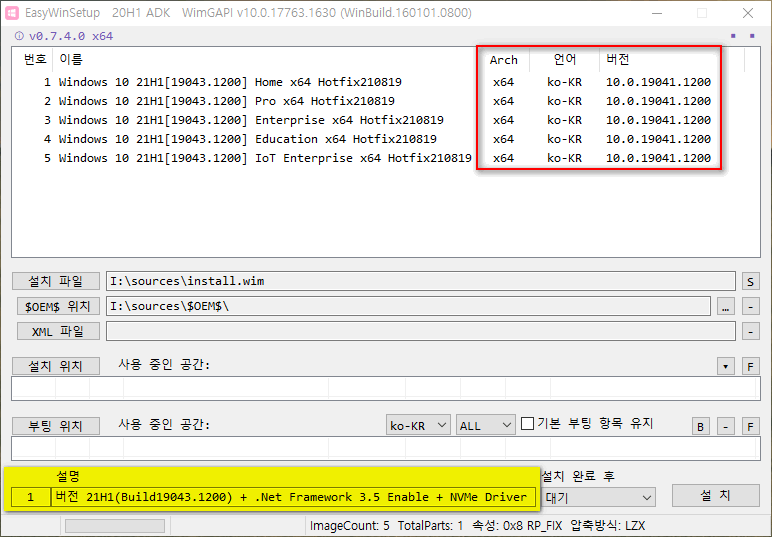Click the install.wim path input field
Screen dimensions: 772x537
pyautogui.click(x=420, y=281)
